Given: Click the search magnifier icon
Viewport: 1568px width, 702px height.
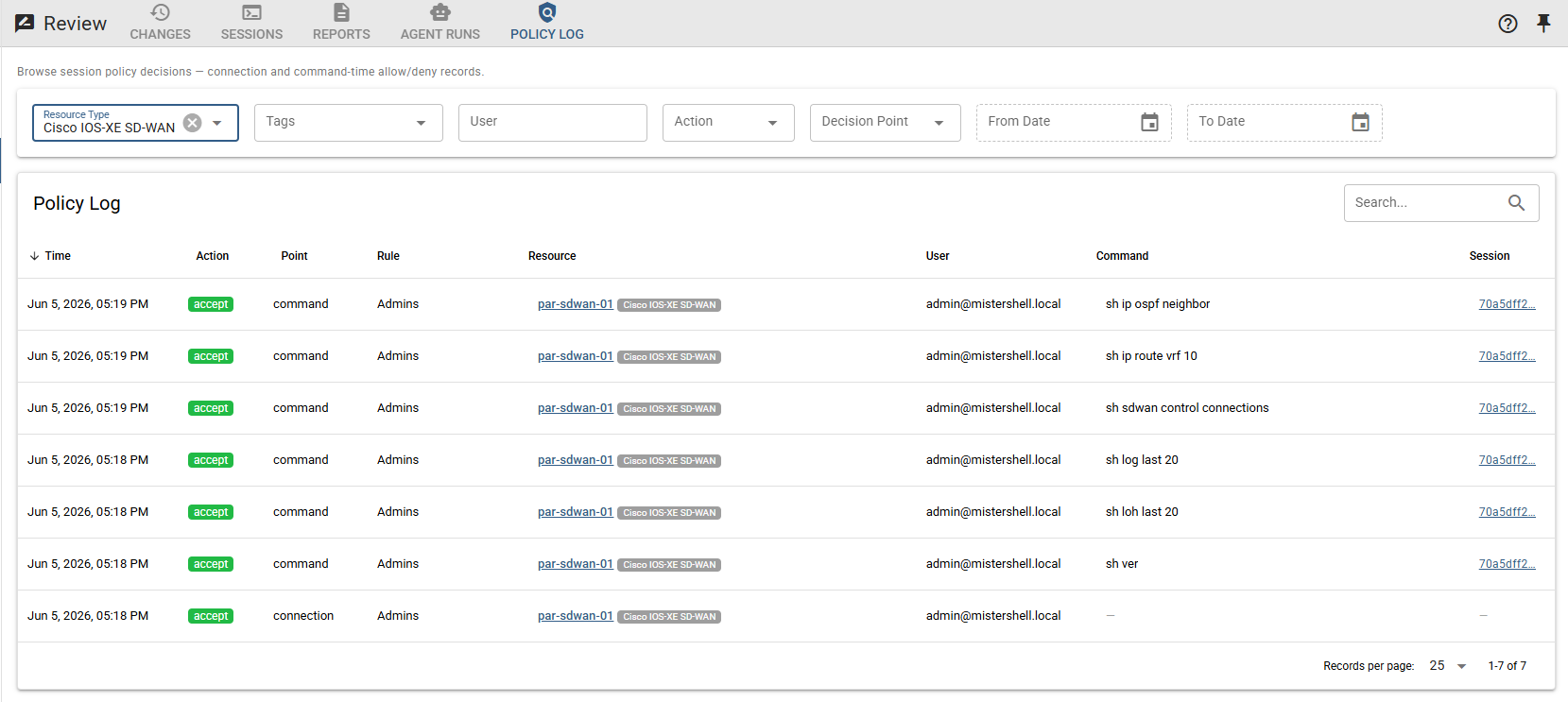Looking at the screenshot, I should click(1516, 202).
